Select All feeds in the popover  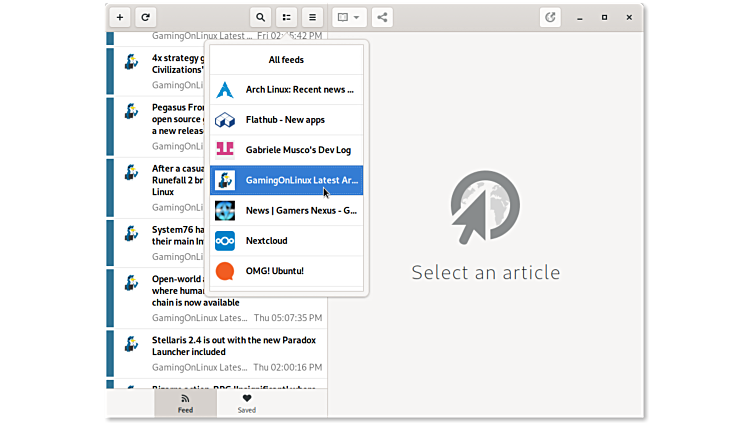tap(286, 60)
